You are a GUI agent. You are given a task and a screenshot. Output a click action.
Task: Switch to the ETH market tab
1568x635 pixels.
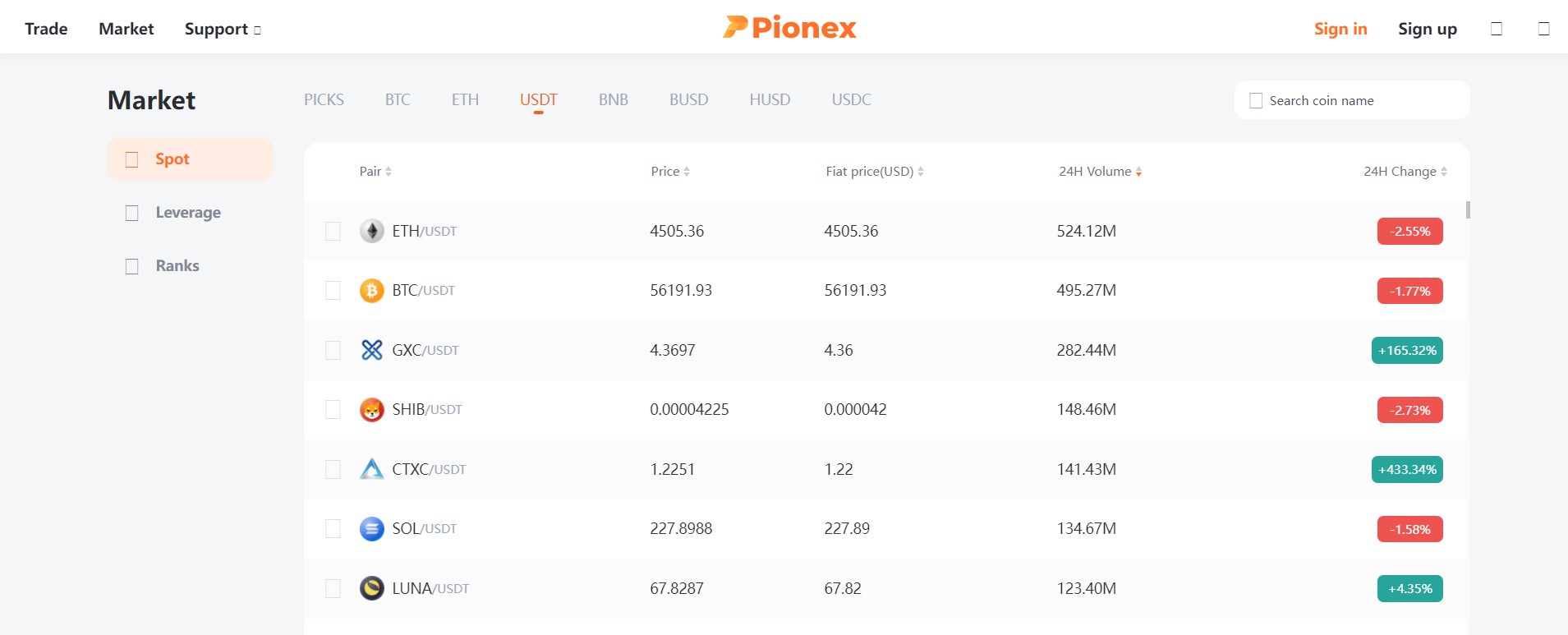(x=465, y=99)
